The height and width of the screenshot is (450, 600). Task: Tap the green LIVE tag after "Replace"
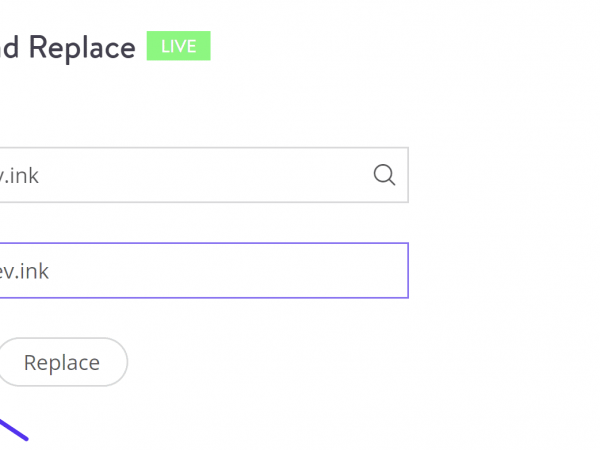[178, 46]
